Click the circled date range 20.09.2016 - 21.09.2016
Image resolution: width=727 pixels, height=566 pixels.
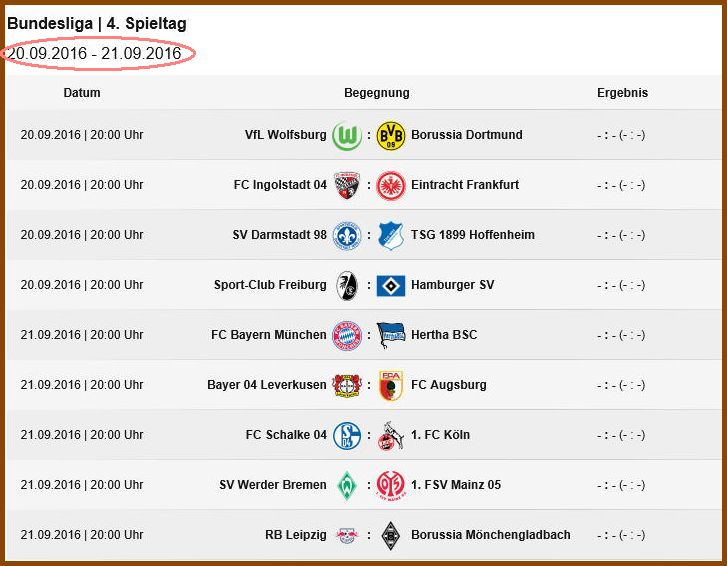click(95, 54)
